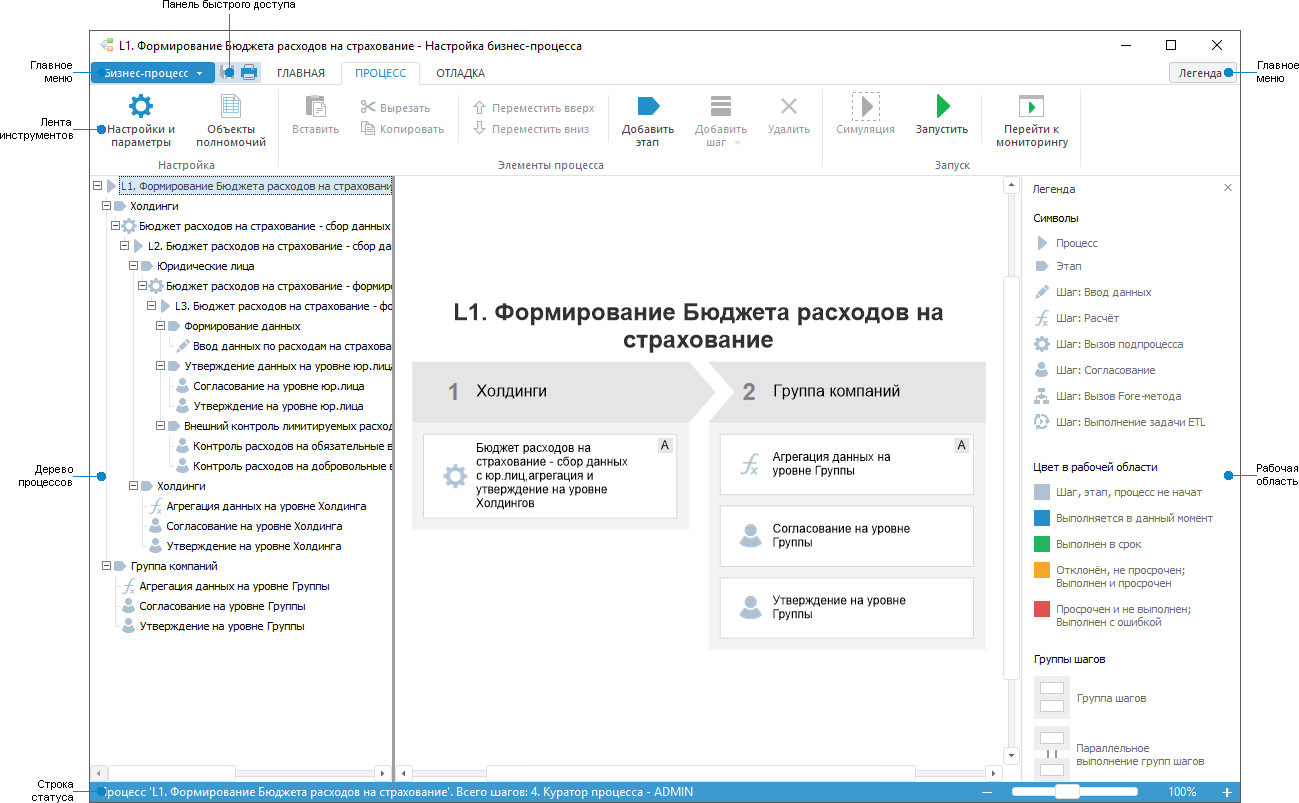The height and width of the screenshot is (803, 1299).
Task: Click Объекты полномочий icon in ribbon
Action: click(x=231, y=107)
